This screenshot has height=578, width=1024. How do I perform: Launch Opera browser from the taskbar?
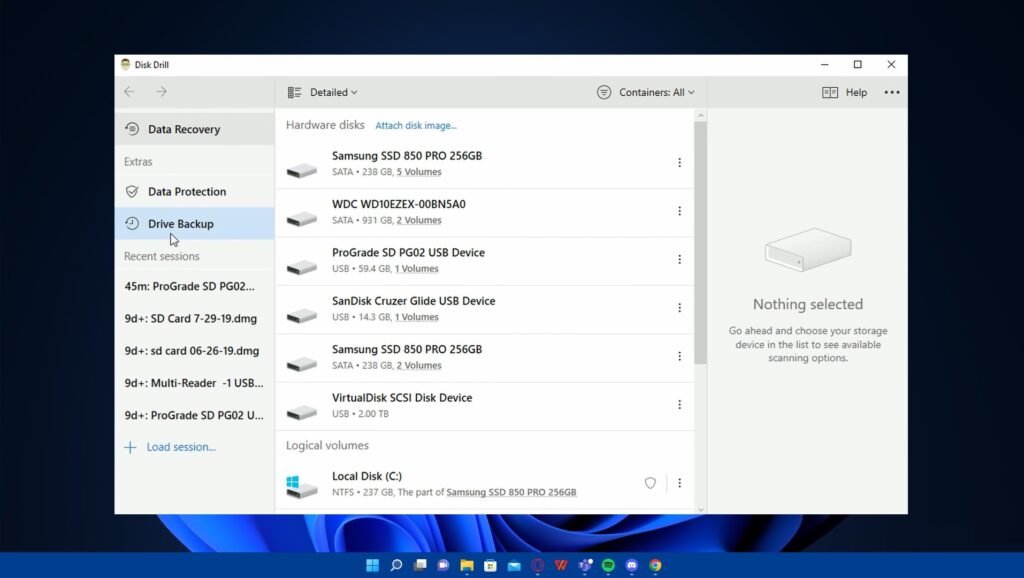point(537,566)
